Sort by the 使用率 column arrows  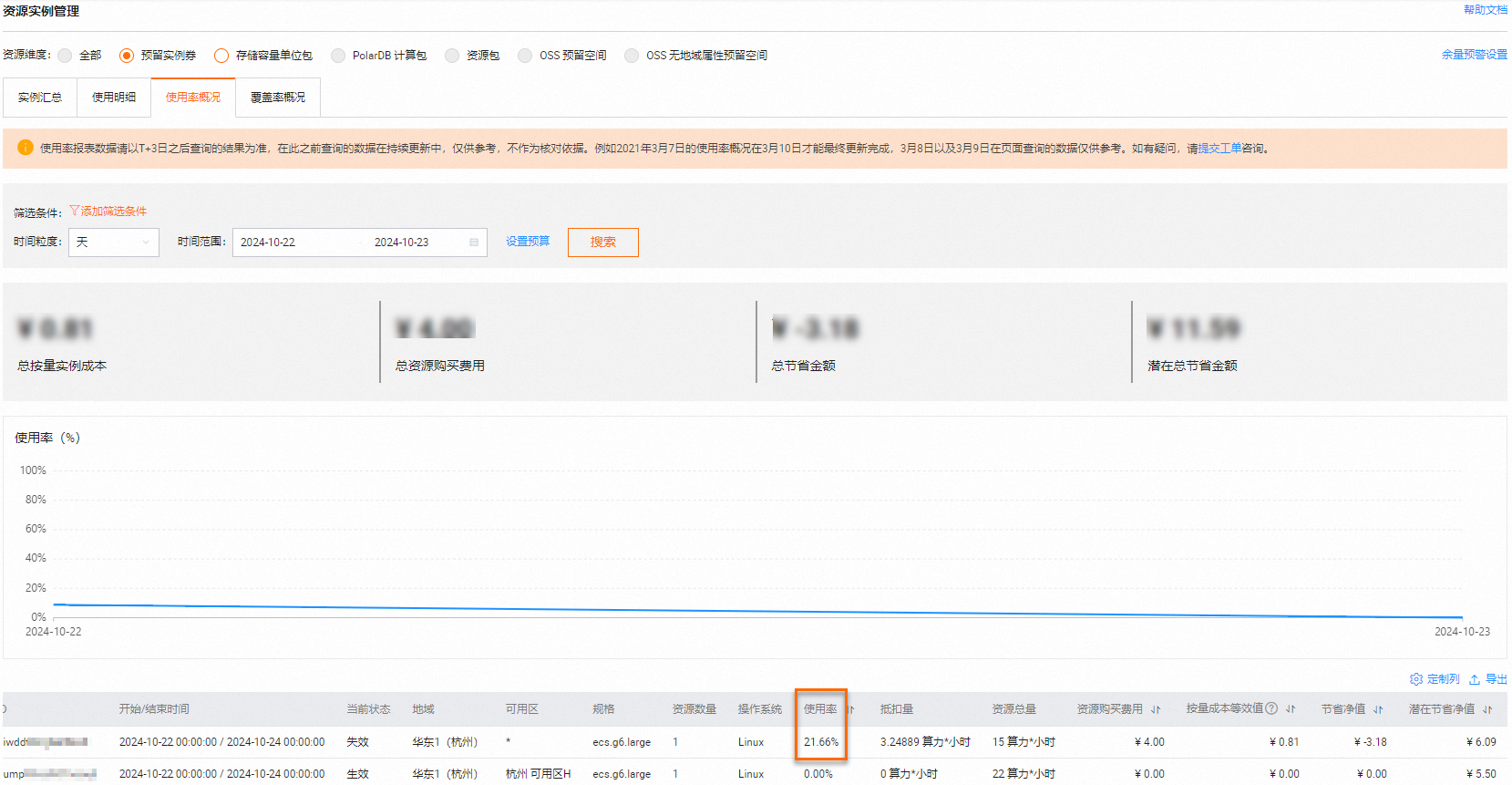click(851, 709)
